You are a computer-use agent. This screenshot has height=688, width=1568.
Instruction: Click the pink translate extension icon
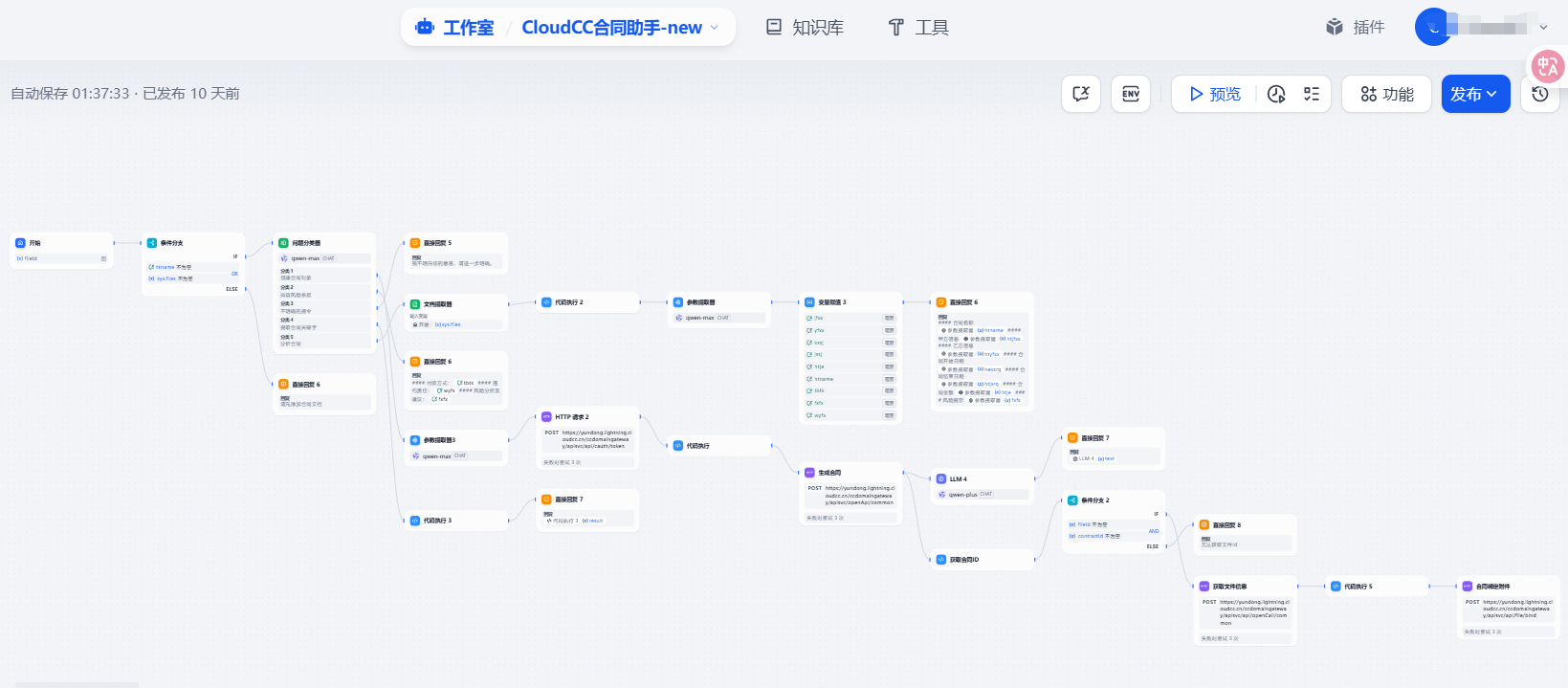coord(1547,67)
